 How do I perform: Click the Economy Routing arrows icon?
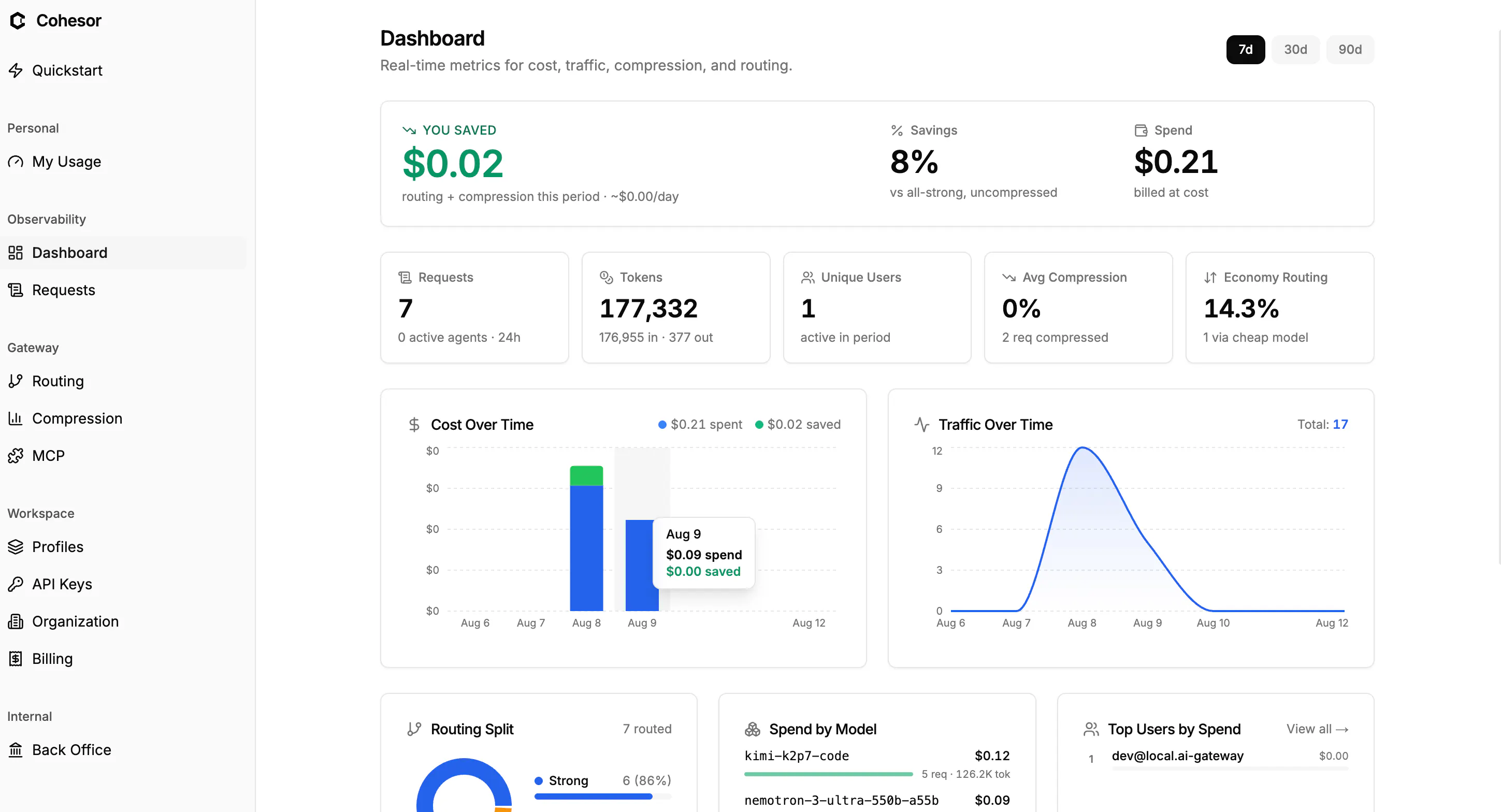1210,277
